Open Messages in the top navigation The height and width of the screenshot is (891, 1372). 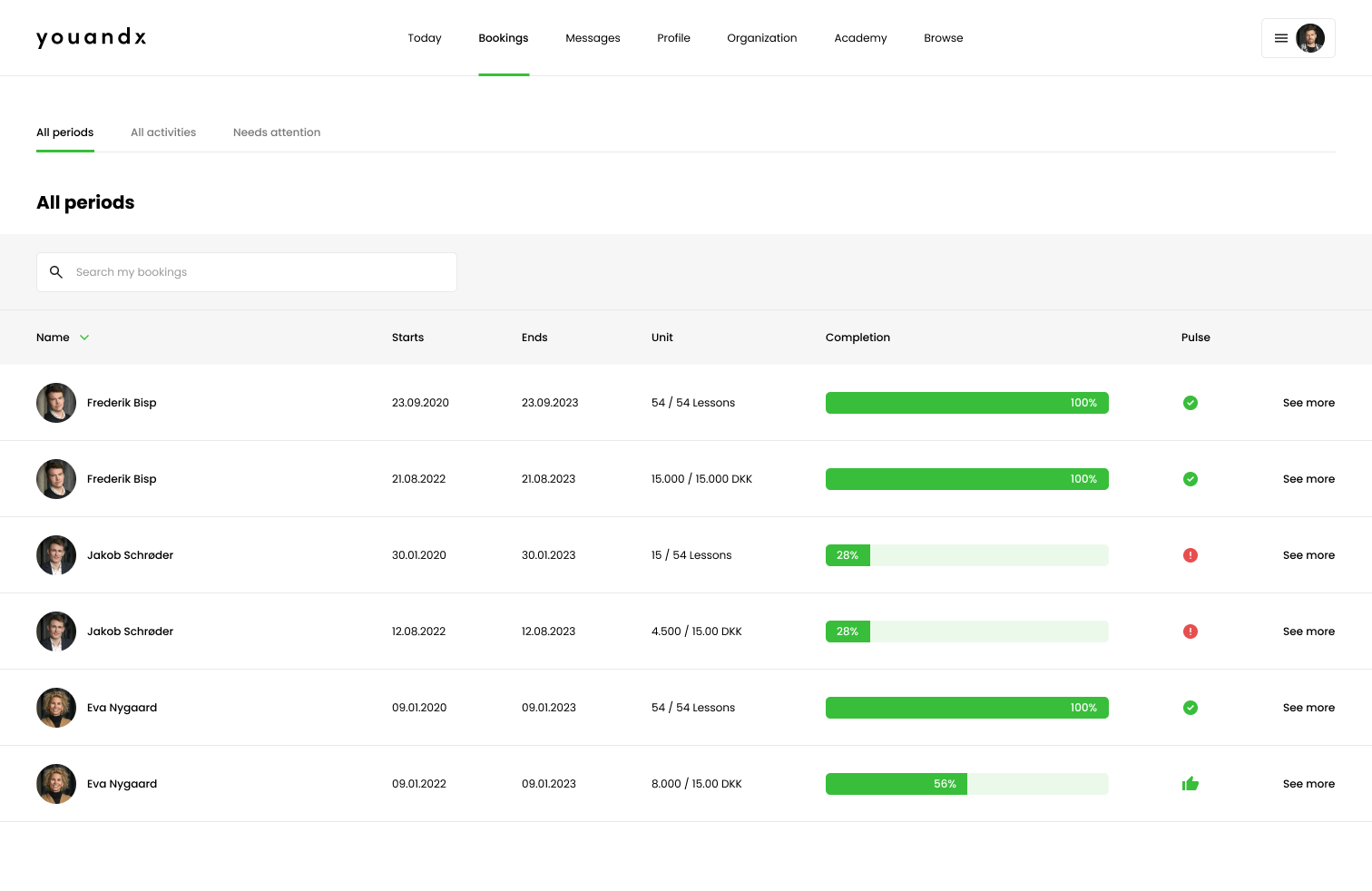593,38
